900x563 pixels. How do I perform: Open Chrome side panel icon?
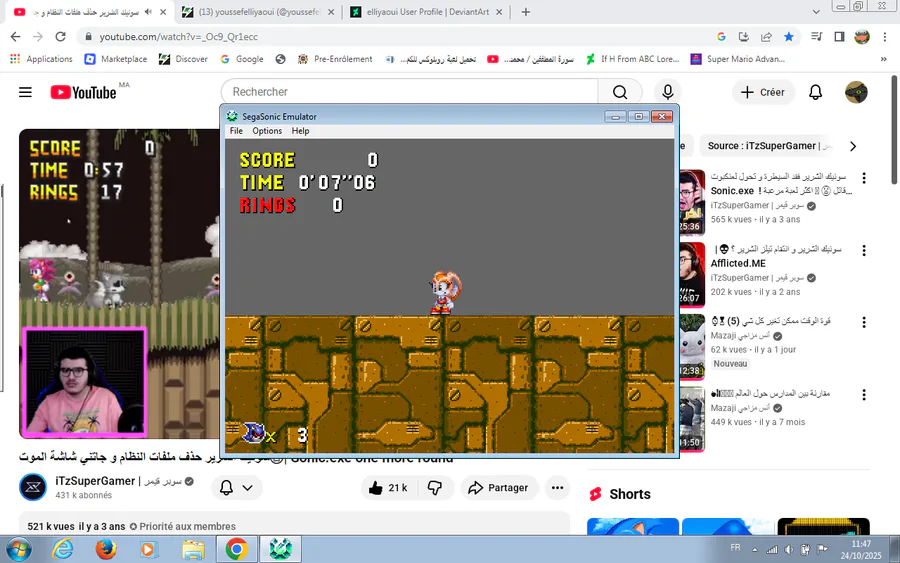point(839,37)
